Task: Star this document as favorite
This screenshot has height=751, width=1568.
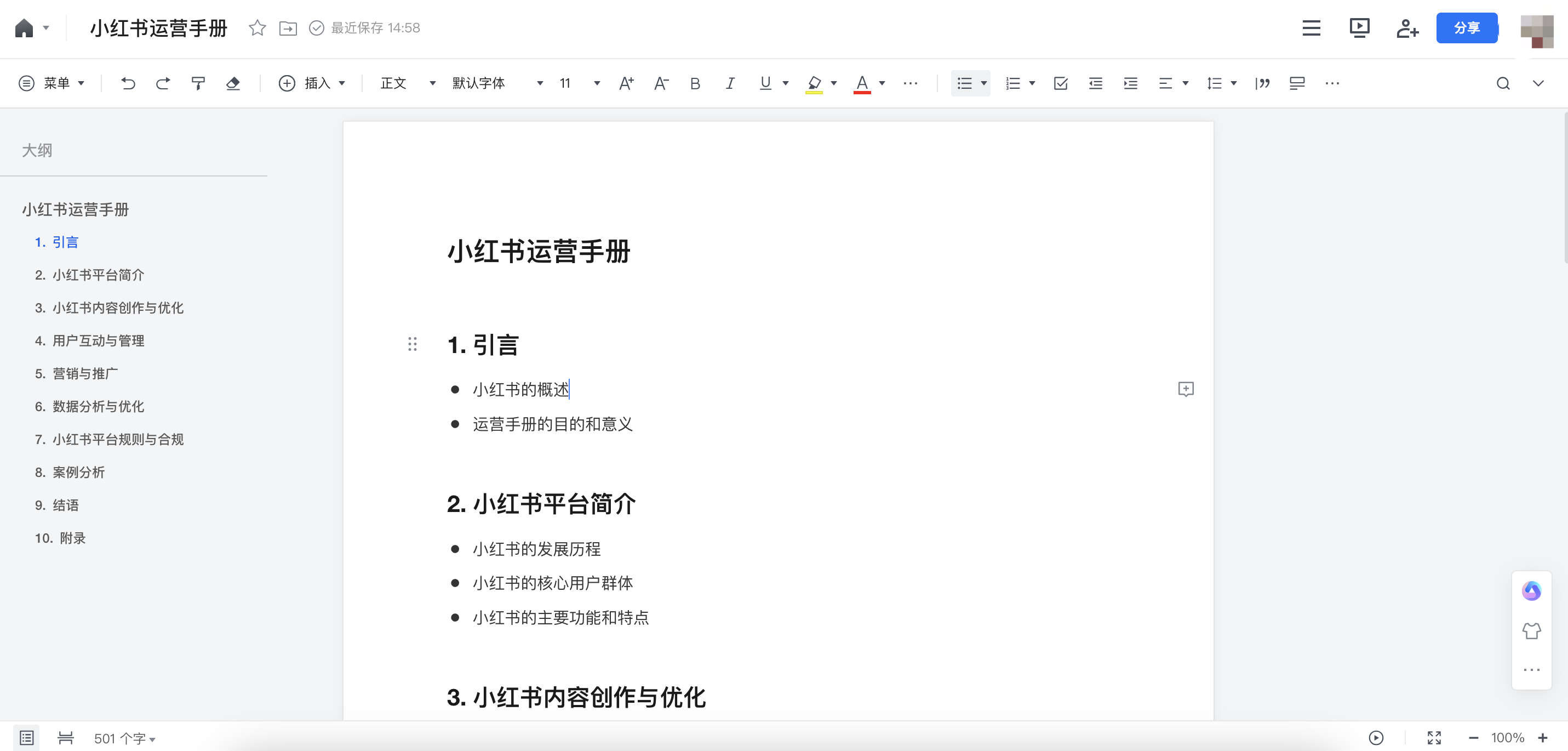Action: 257,28
